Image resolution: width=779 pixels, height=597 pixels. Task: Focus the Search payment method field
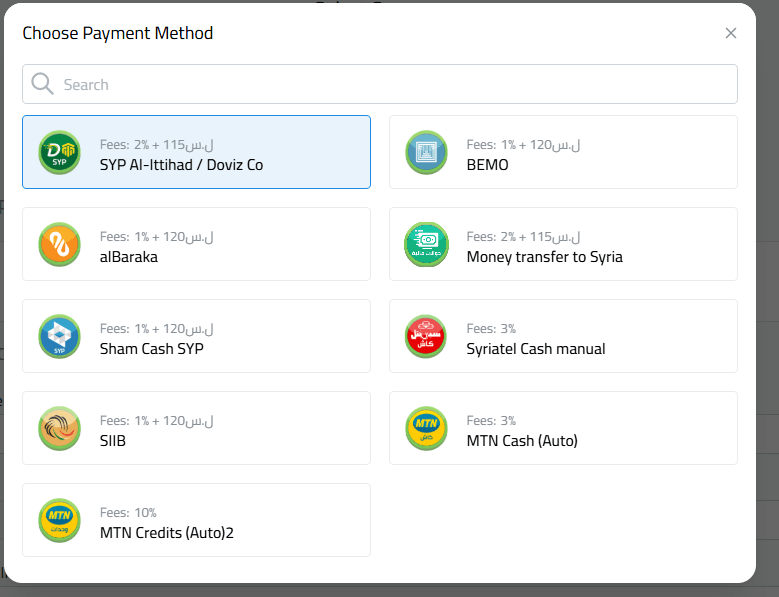[x=380, y=84]
